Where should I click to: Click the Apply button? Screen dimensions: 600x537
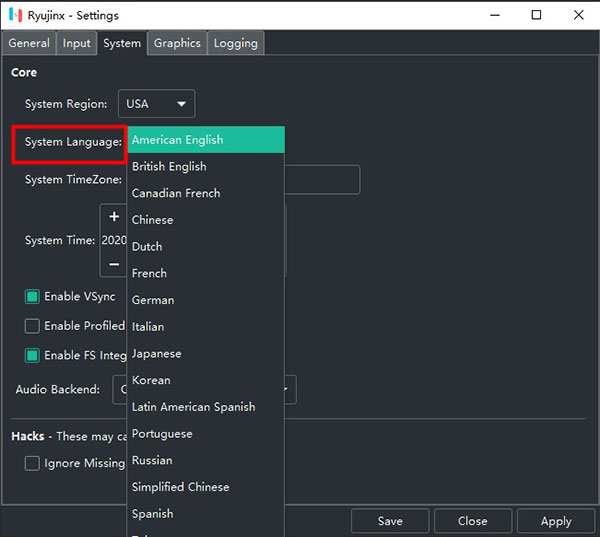point(556,521)
